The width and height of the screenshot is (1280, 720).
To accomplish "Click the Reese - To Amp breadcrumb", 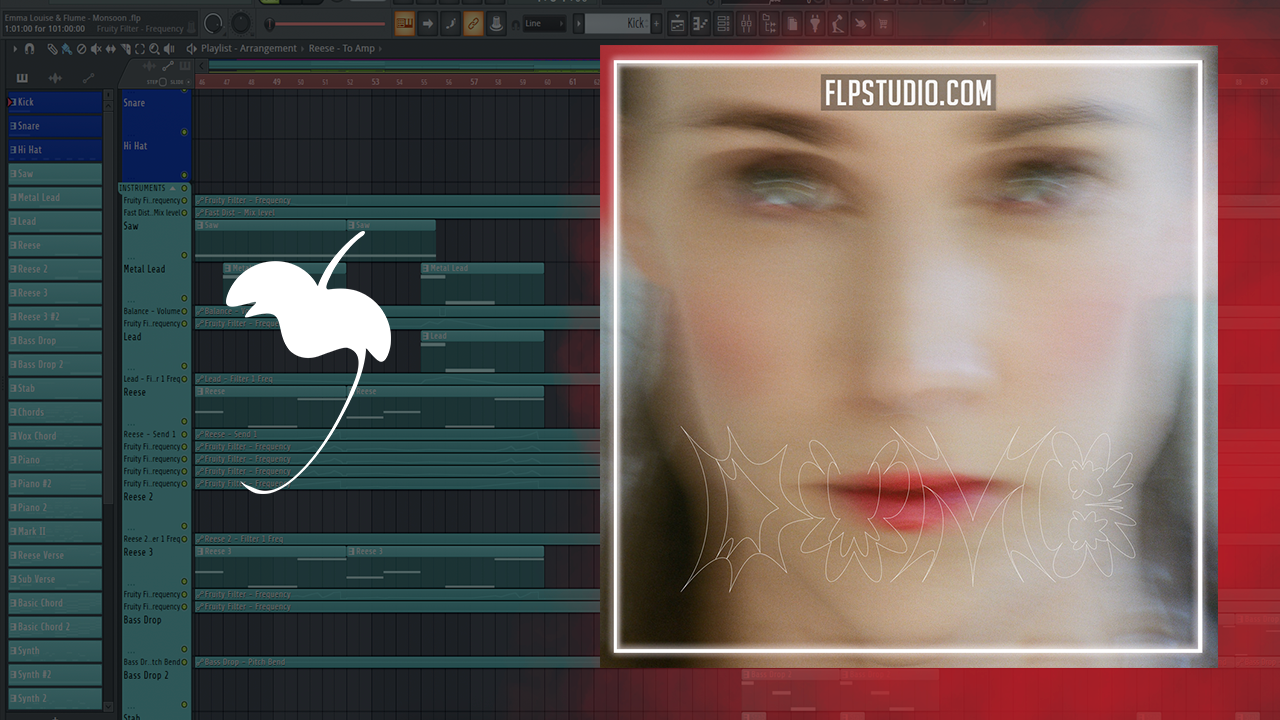I will pyautogui.click(x=342, y=48).
